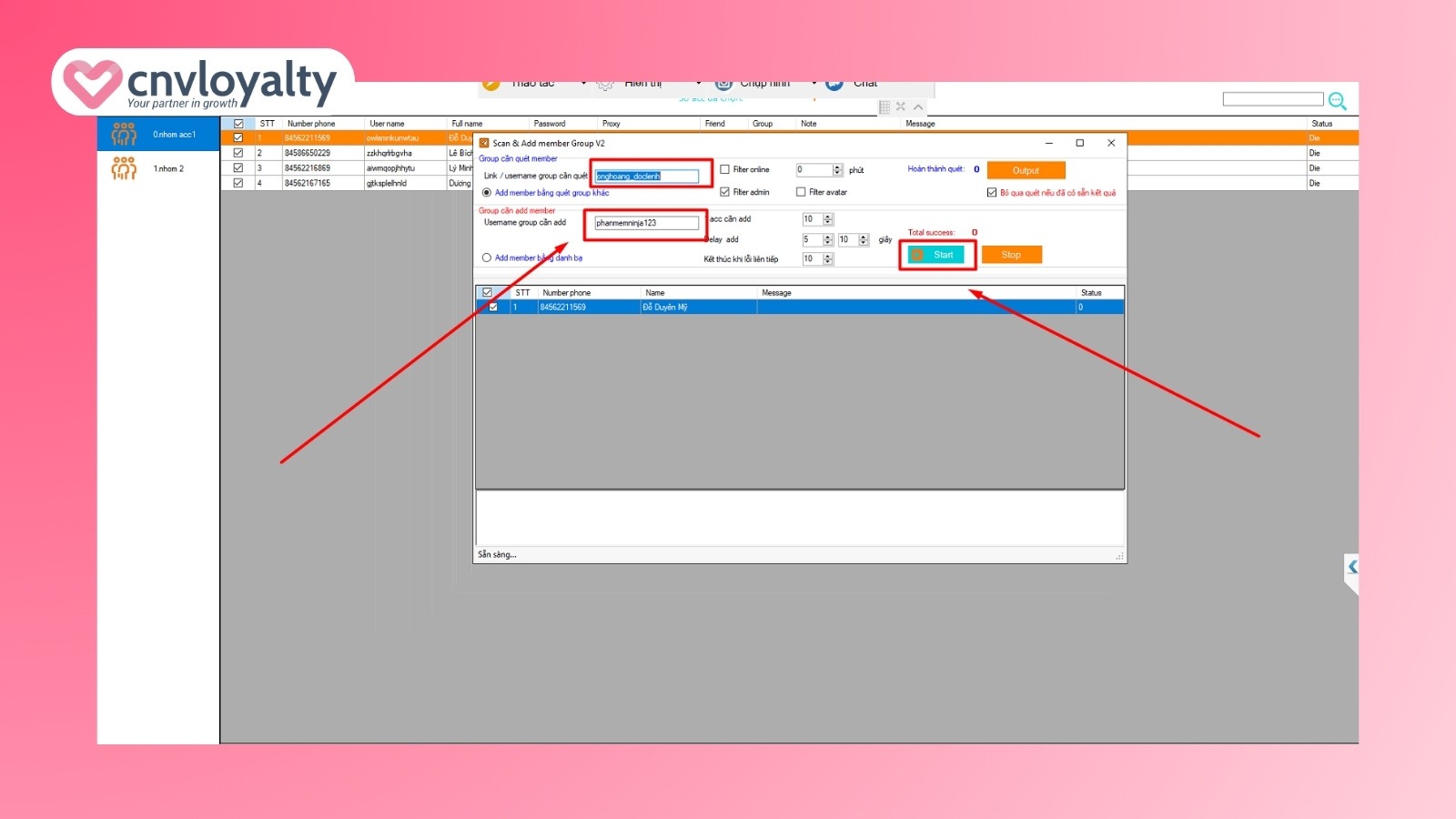1456x819 pixels.
Task: Click the 'Kết thúc khi lỗi liên tiếp' spinner
Action: pos(827,259)
